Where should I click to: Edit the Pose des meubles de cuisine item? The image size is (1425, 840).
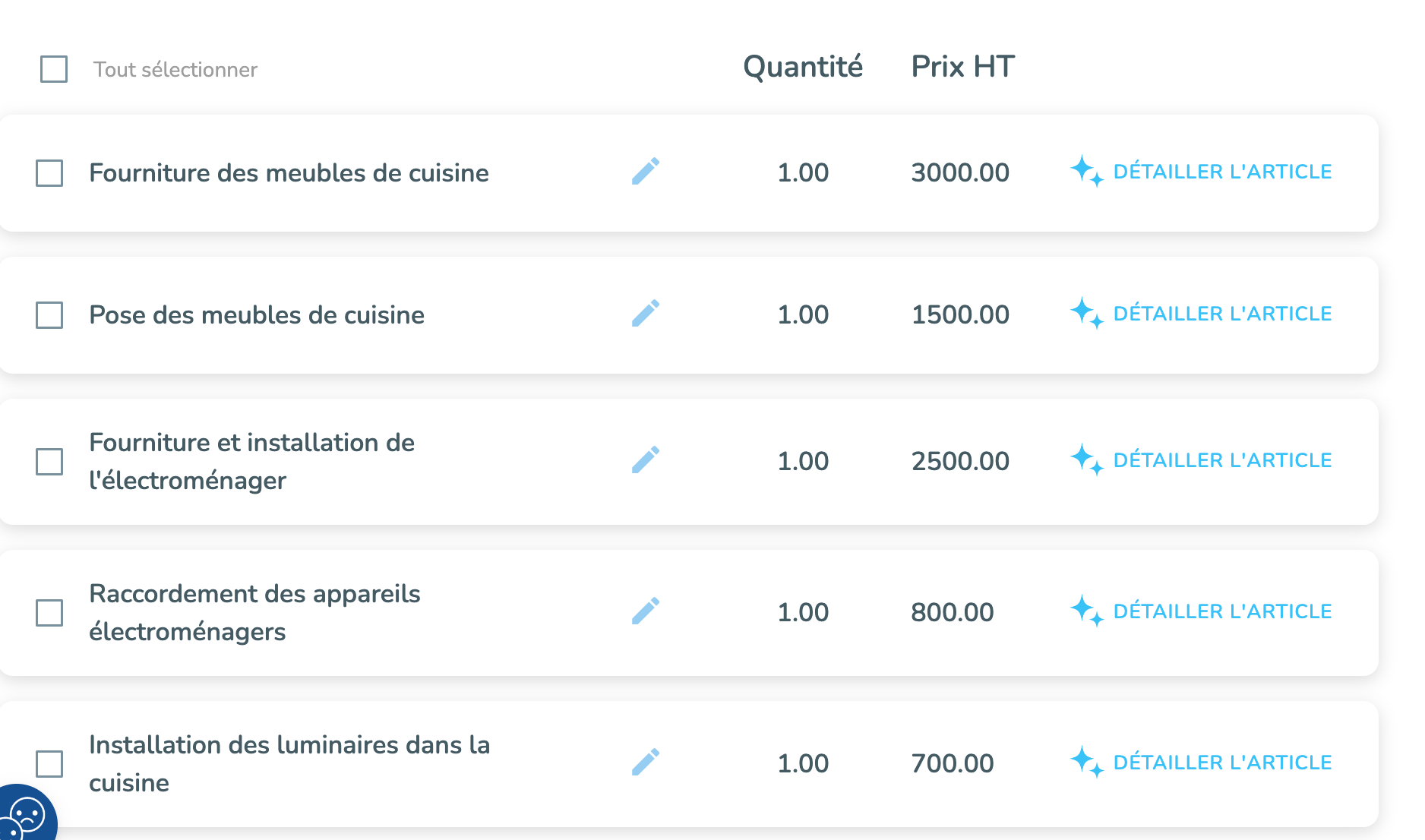[x=646, y=314]
